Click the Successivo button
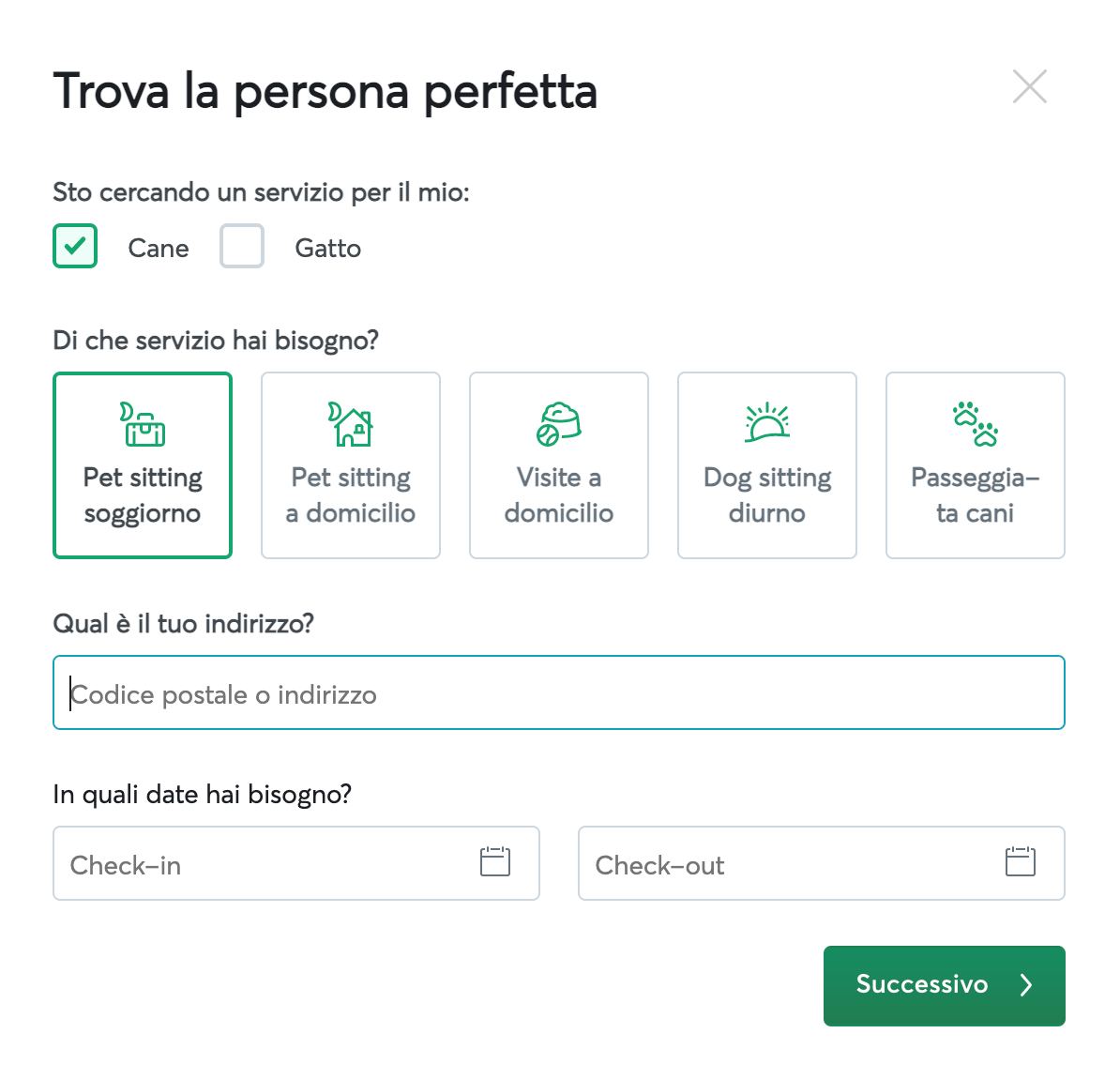The width and height of the screenshot is (1120, 1079). 945,986
